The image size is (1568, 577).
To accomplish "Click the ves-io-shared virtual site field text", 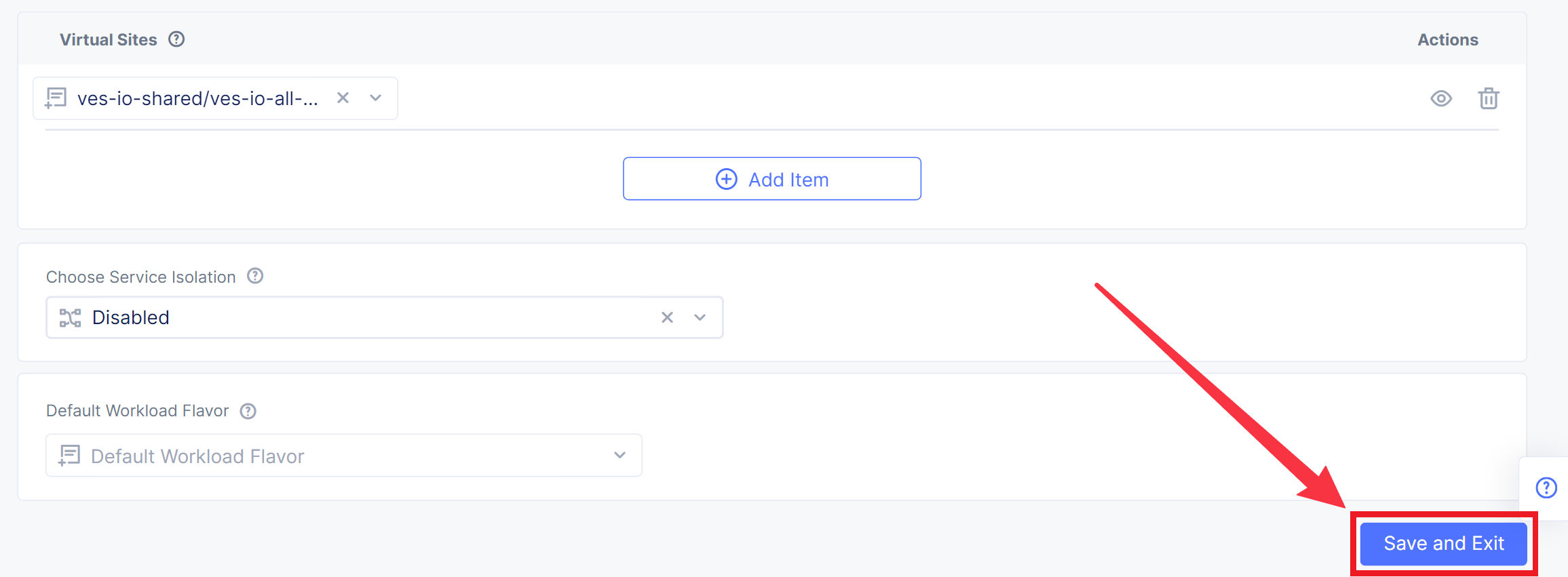I will 197,98.
